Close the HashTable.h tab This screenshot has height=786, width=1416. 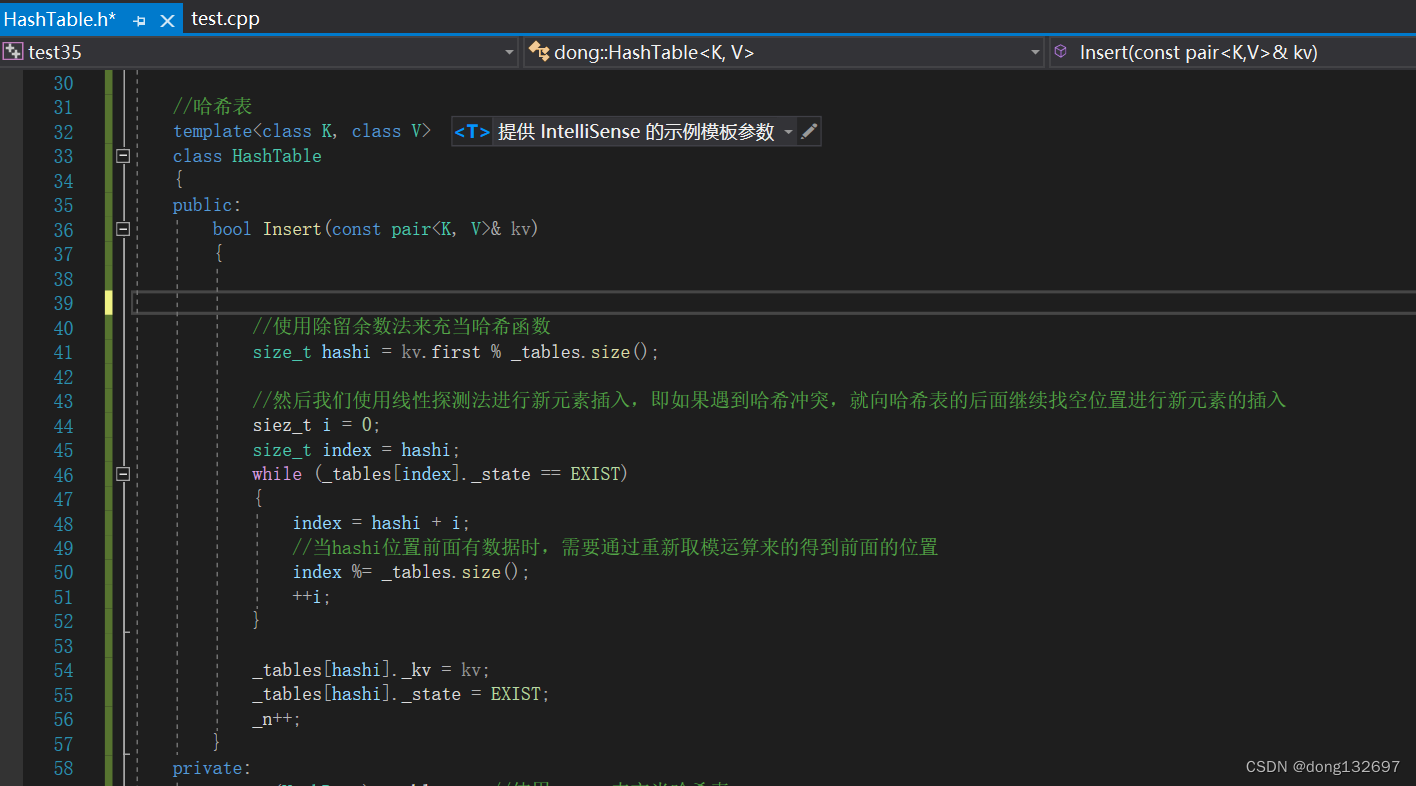(167, 20)
